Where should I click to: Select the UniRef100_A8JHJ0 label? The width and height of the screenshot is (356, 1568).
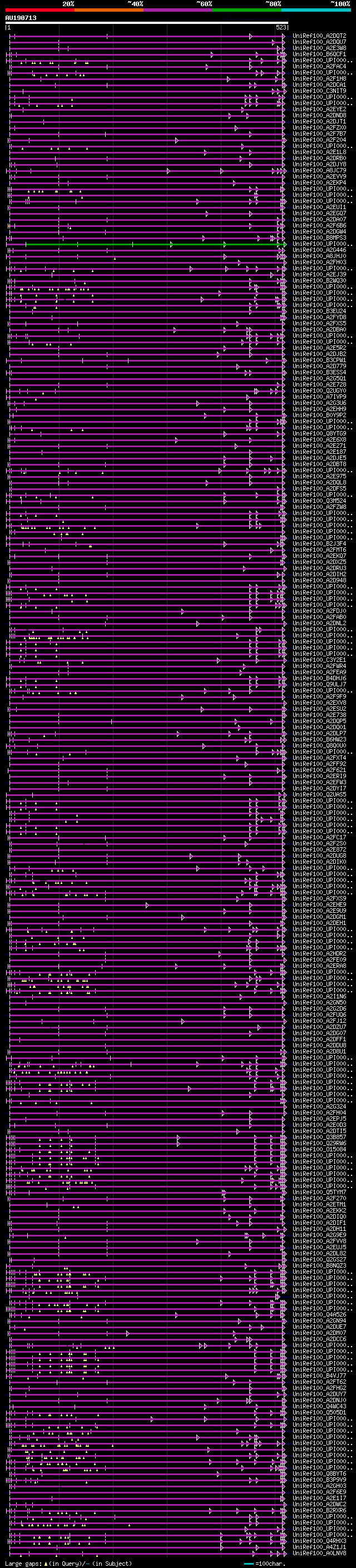(319, 256)
